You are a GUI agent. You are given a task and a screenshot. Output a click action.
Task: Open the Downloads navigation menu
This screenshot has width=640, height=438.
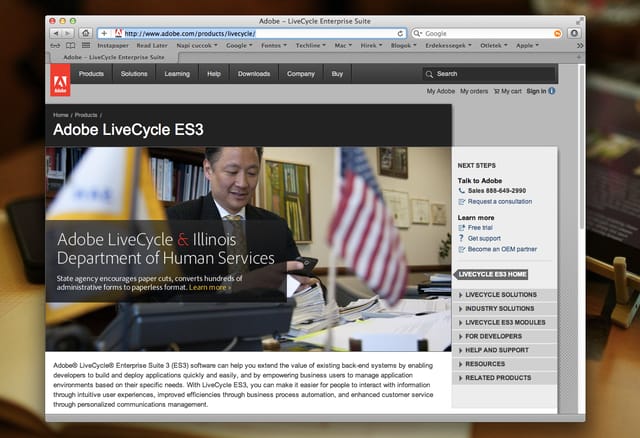[x=254, y=74]
